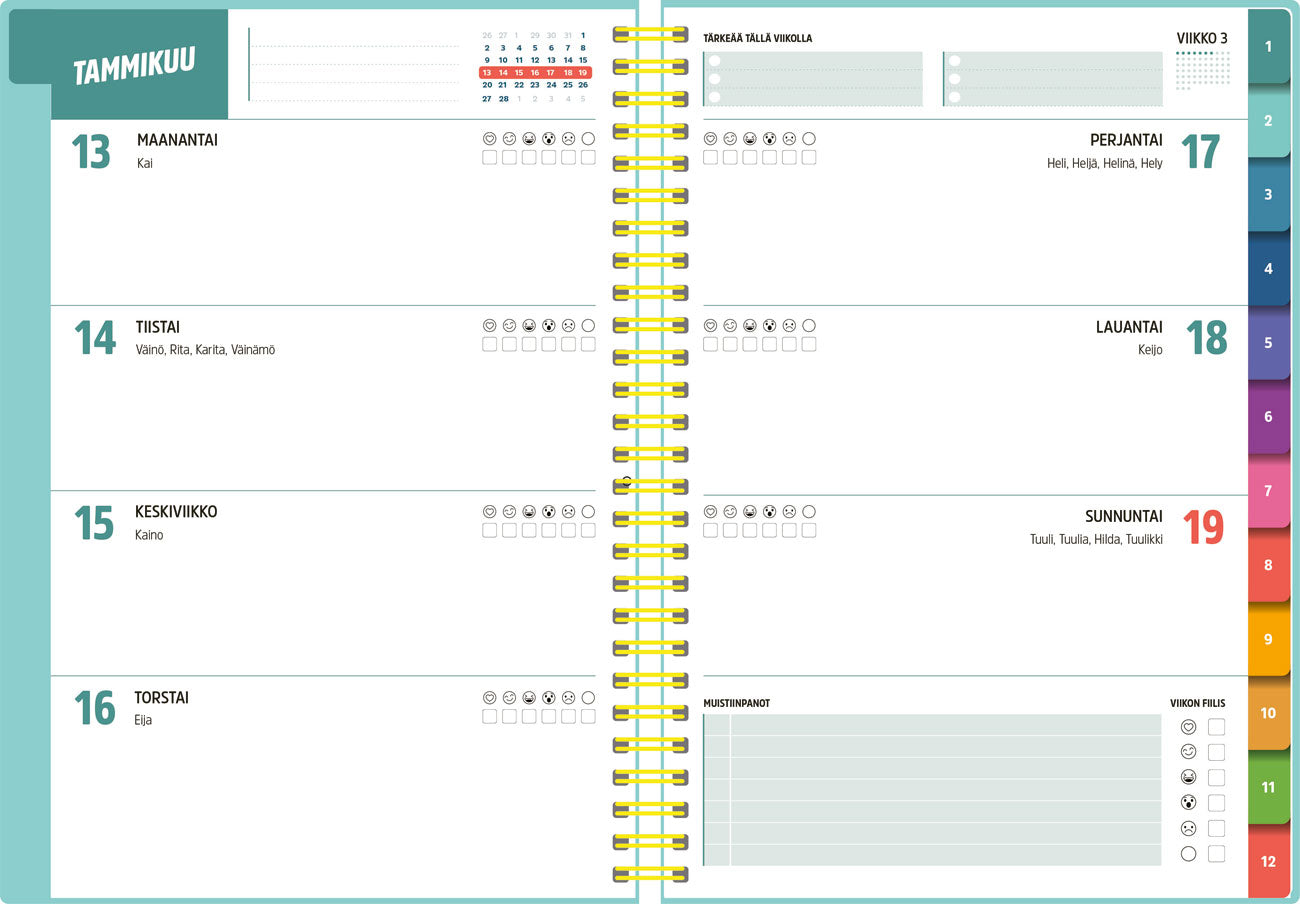Choose the sad face emoji for Lauantai 18
Viewport: 1300px width, 904px height.
[789, 325]
